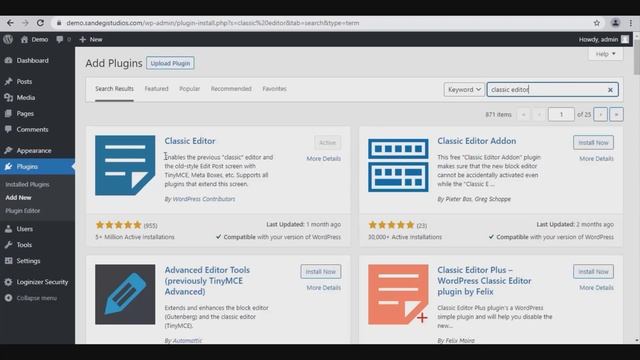The height and width of the screenshot is (360, 640).
Task: Click the Advanced Editor Tools pencil thumbnail
Action: click(x=125, y=294)
